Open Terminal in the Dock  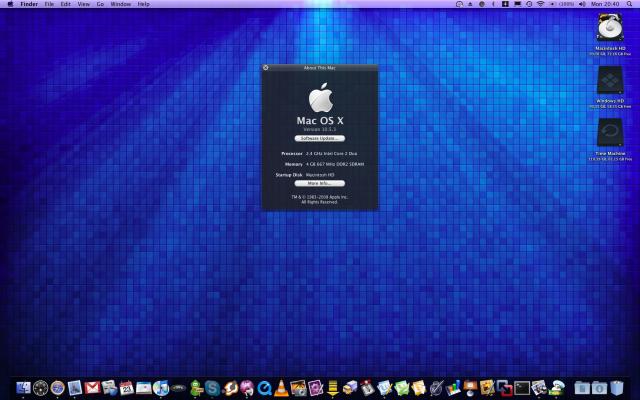tap(522, 388)
